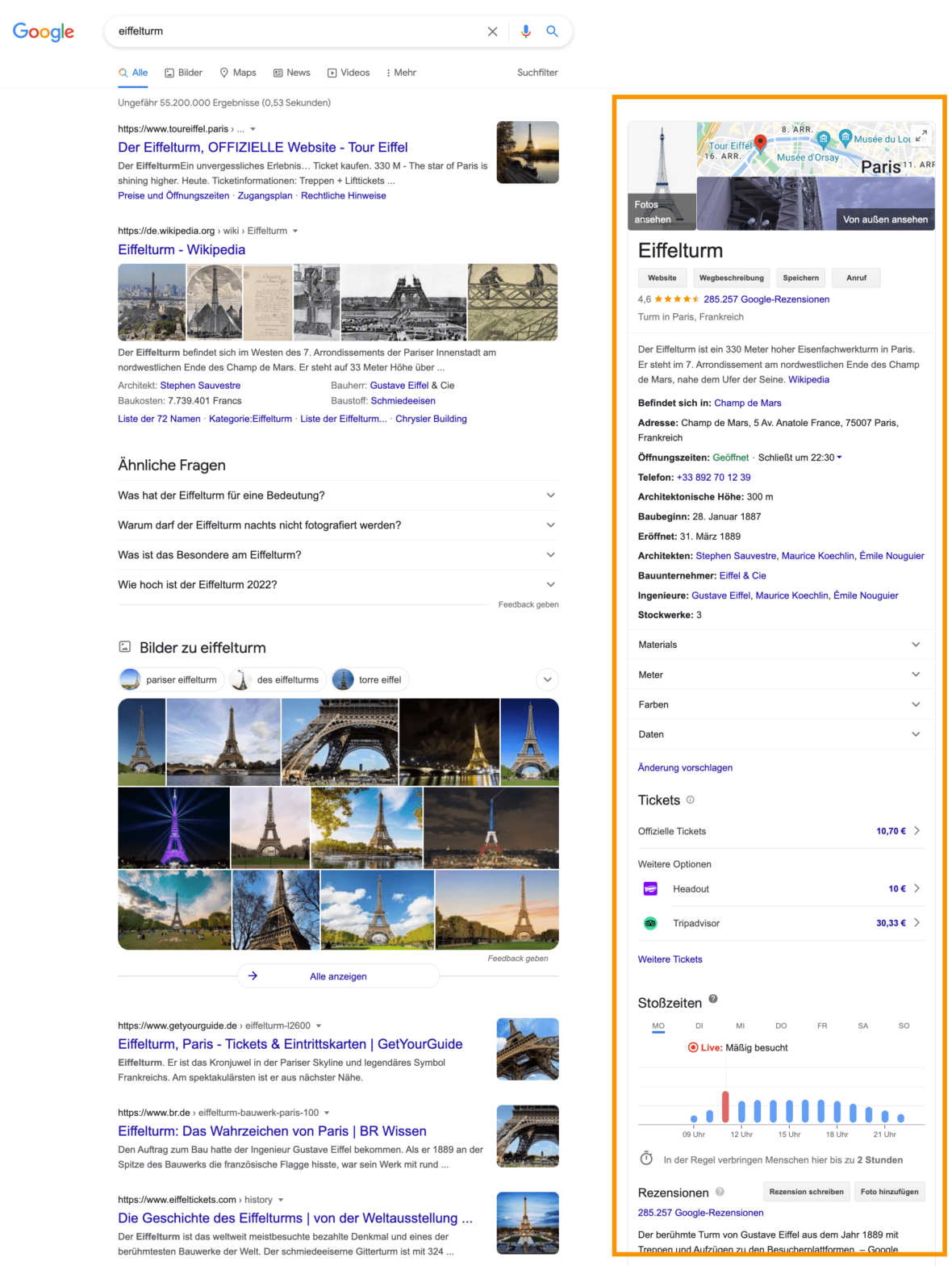Expand the map with the fullscreen arrow icon

pyautogui.click(x=921, y=135)
